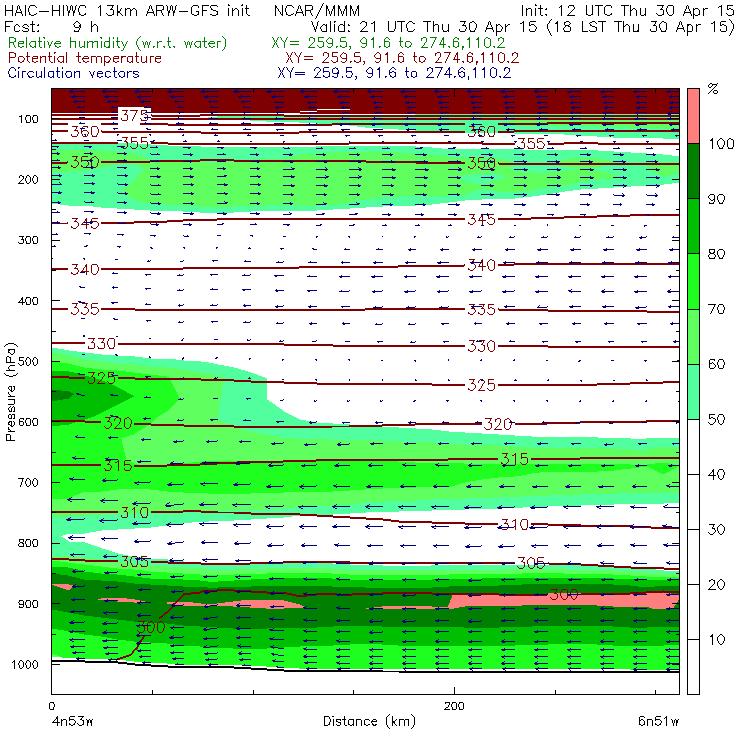Viewport: 740px width, 740px height.
Task: Click the green XY coordinates line
Action: tap(388, 43)
